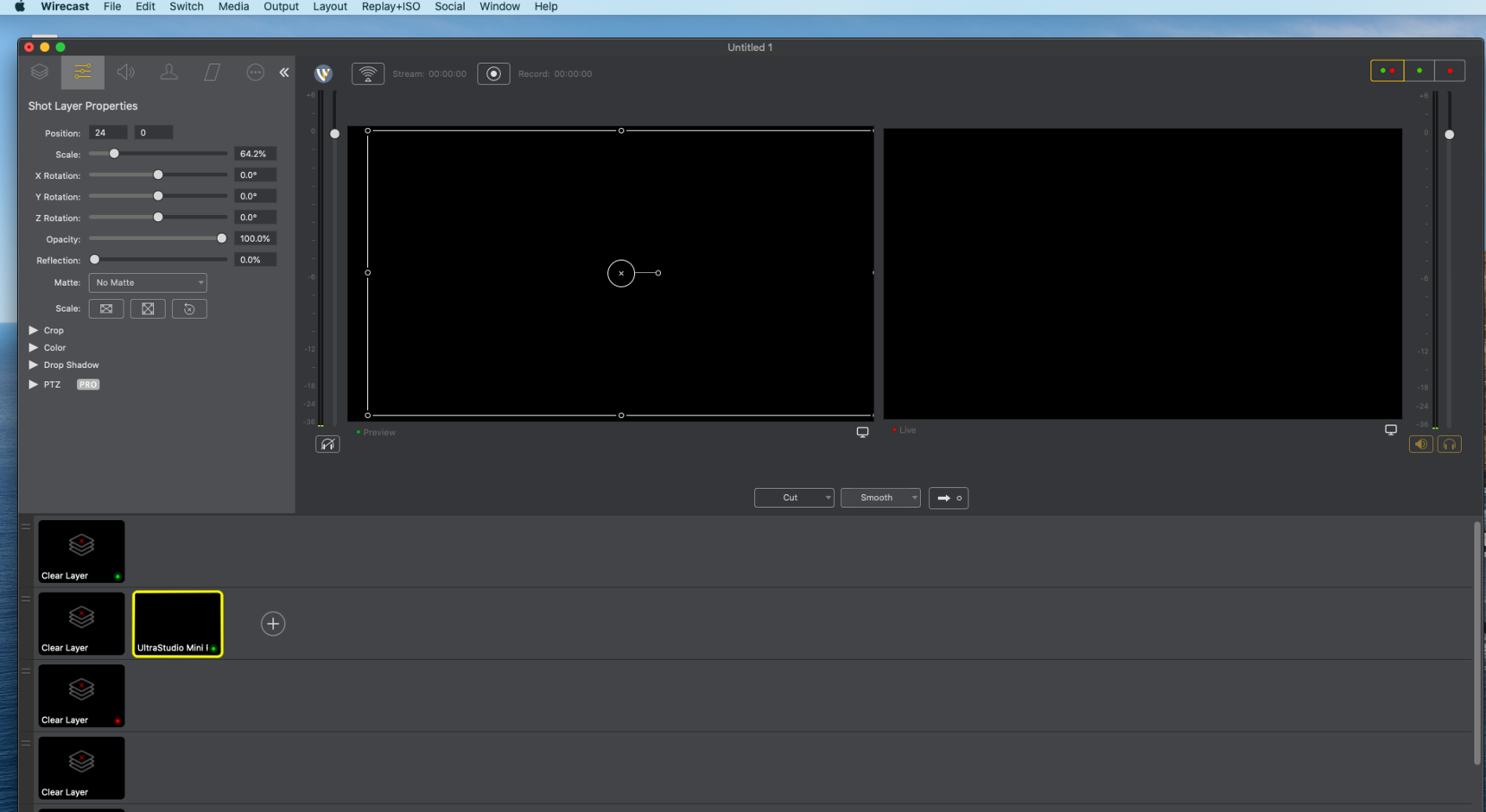
Task: Click the Go arrow transition button
Action: coord(949,498)
